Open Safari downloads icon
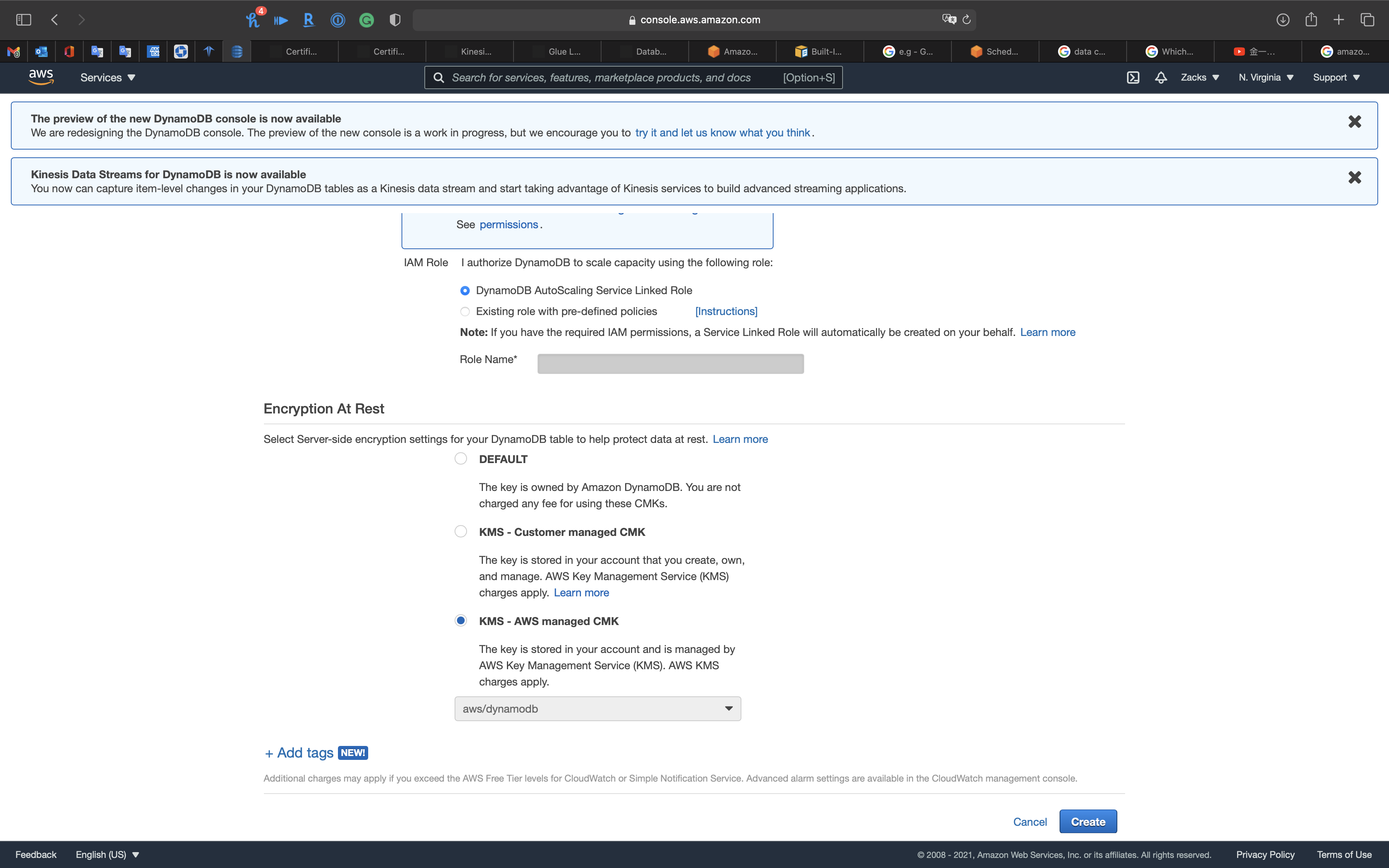The image size is (1389, 868). point(1283,19)
